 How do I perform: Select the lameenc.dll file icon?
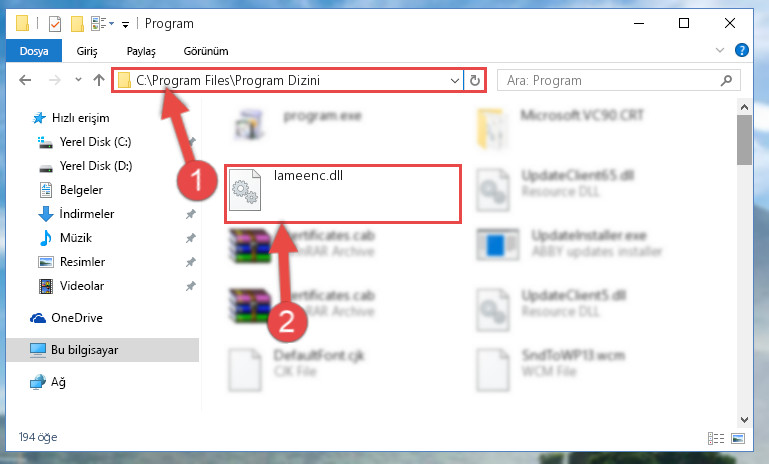click(x=245, y=189)
